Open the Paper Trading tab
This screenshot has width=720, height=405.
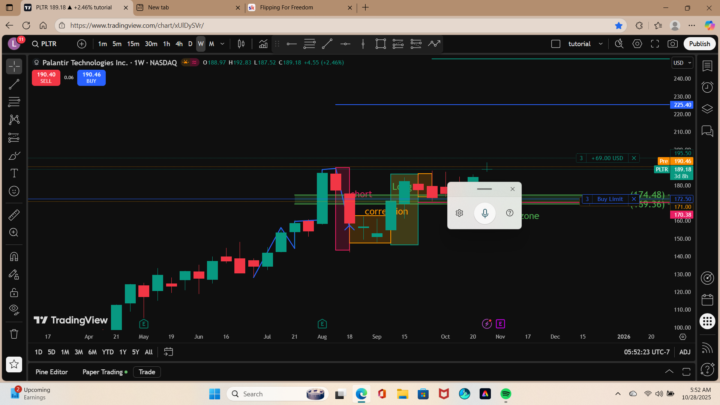pos(104,372)
